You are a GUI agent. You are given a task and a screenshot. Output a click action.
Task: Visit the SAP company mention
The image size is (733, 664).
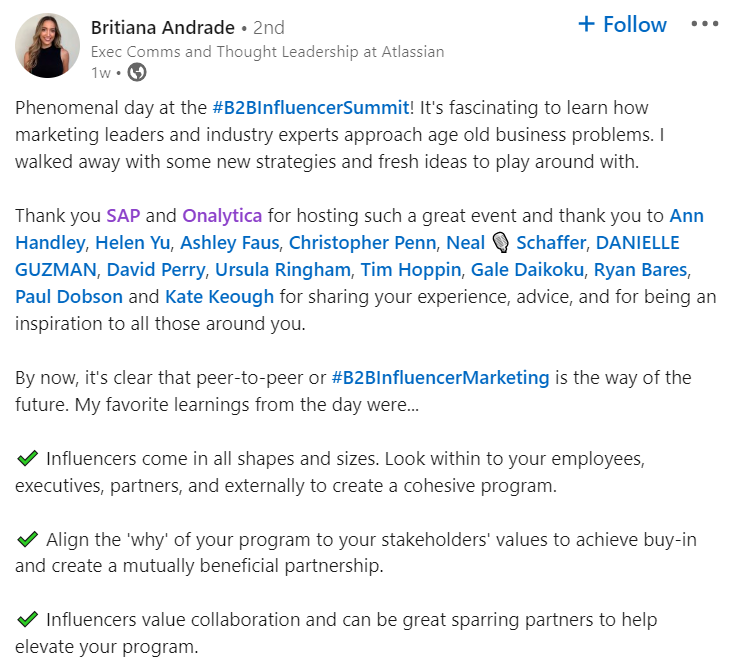[x=126, y=215]
